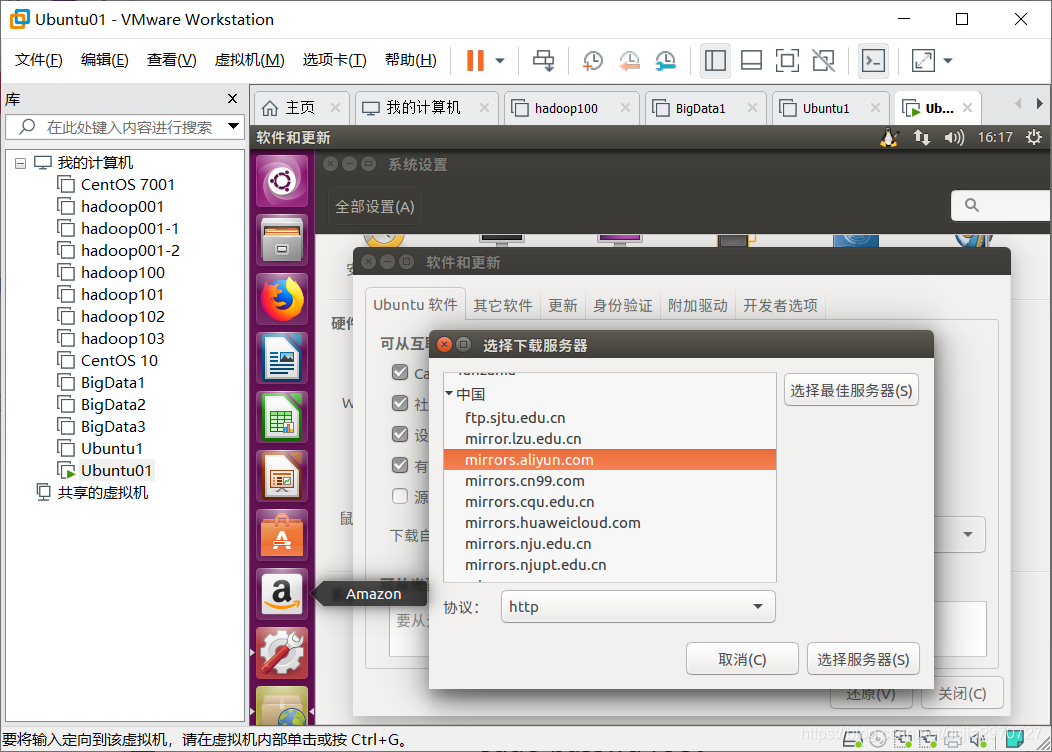Toggle the 社 community software checkbox
The image size is (1052, 752).
click(400, 403)
